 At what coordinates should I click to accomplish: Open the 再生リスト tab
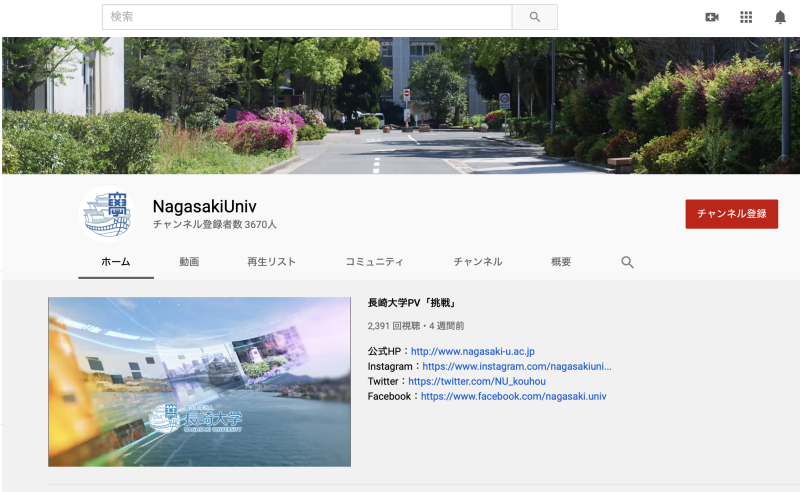(x=271, y=262)
